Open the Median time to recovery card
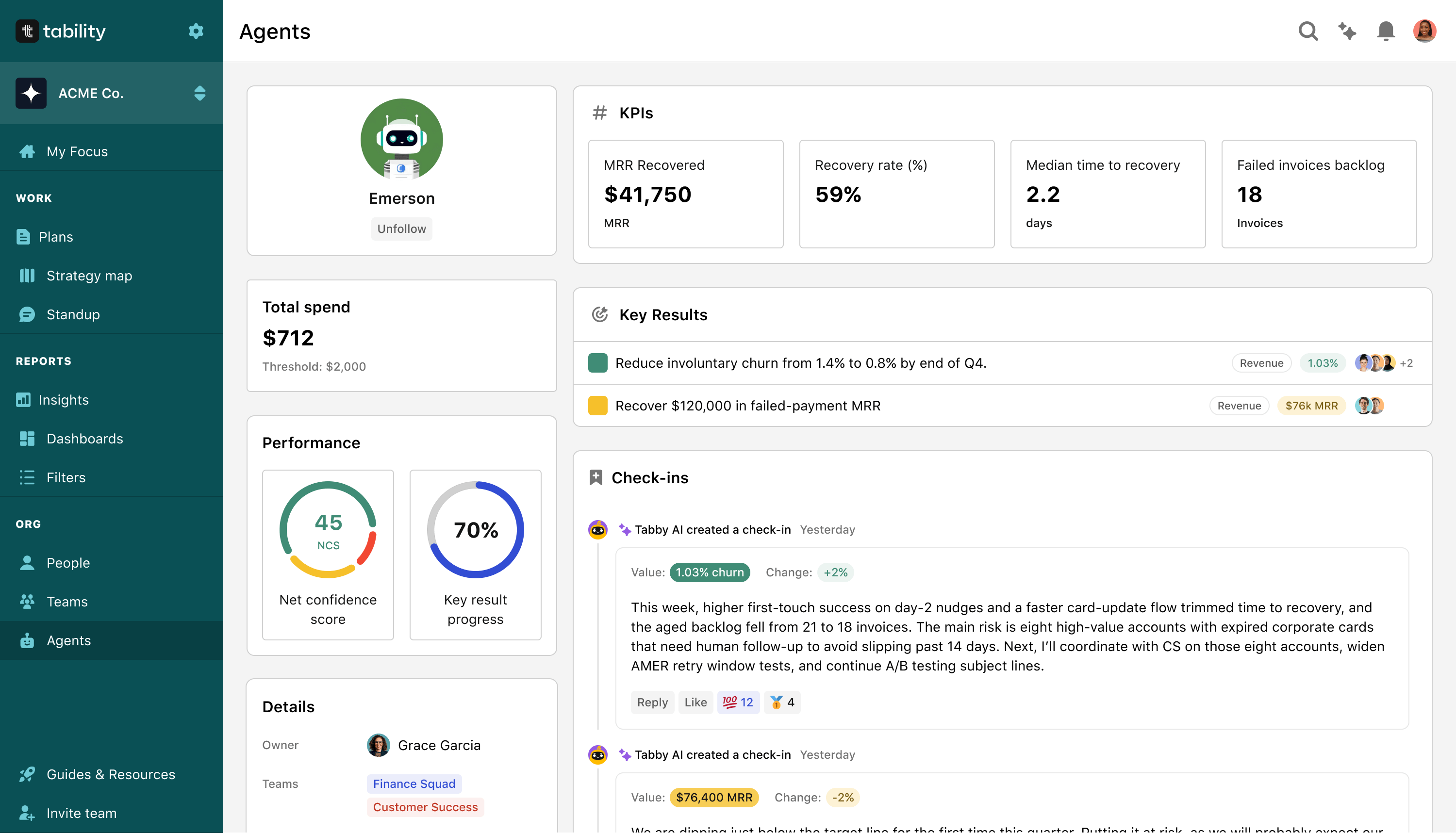Image resolution: width=1456 pixels, height=833 pixels. coord(1108,194)
